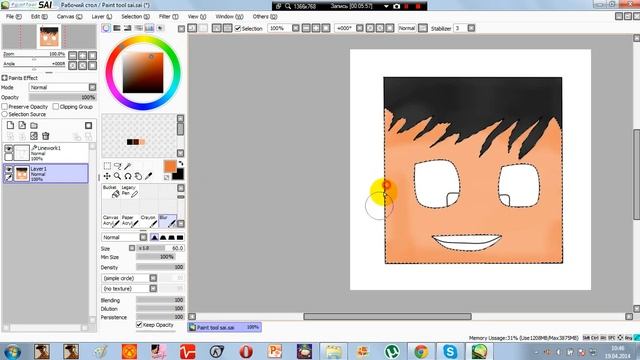Open Google Chrome from taskbar
This screenshot has height=360, width=640.
[x=421, y=351]
